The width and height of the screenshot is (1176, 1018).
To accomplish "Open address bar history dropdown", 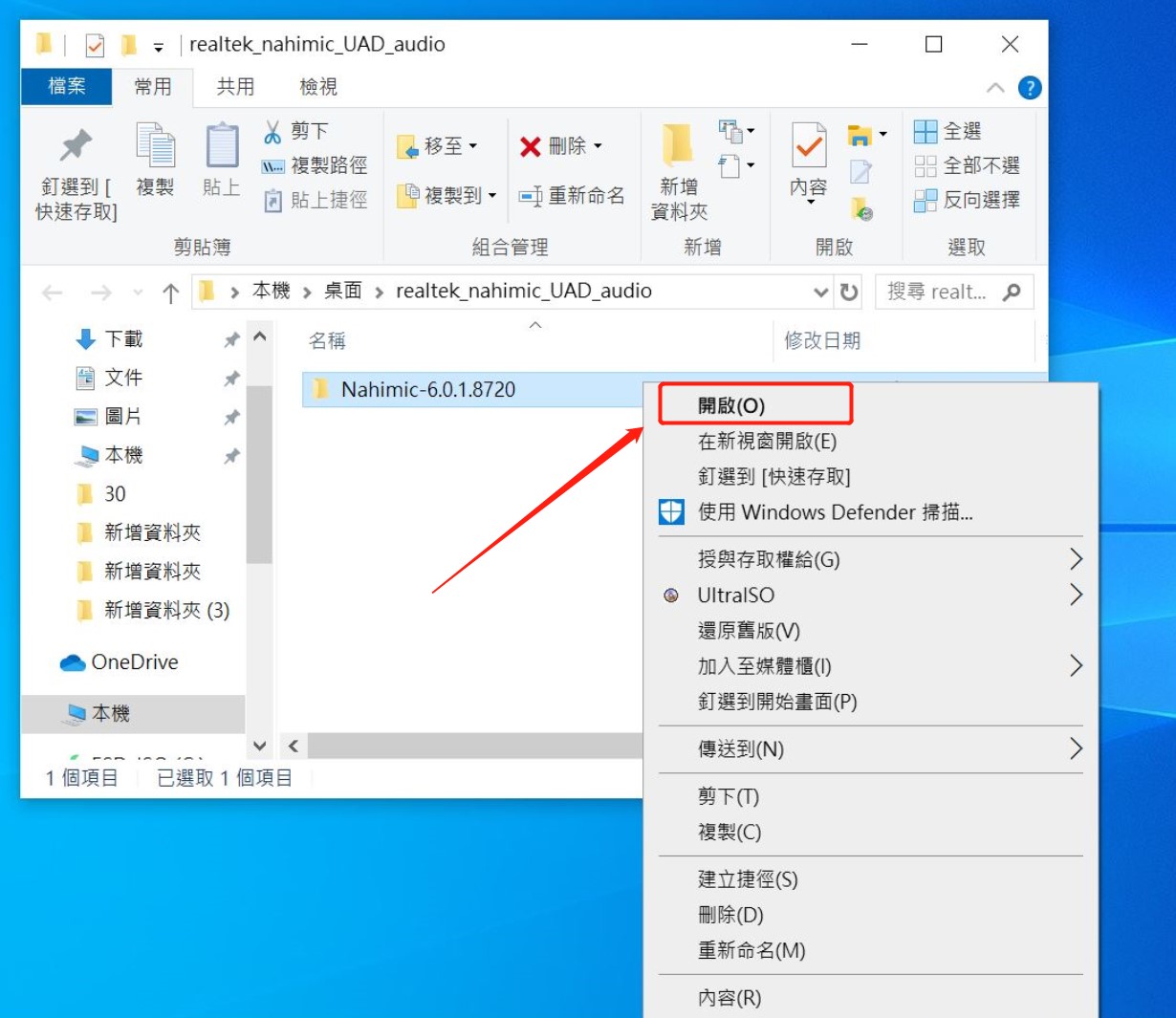I will coord(820,292).
